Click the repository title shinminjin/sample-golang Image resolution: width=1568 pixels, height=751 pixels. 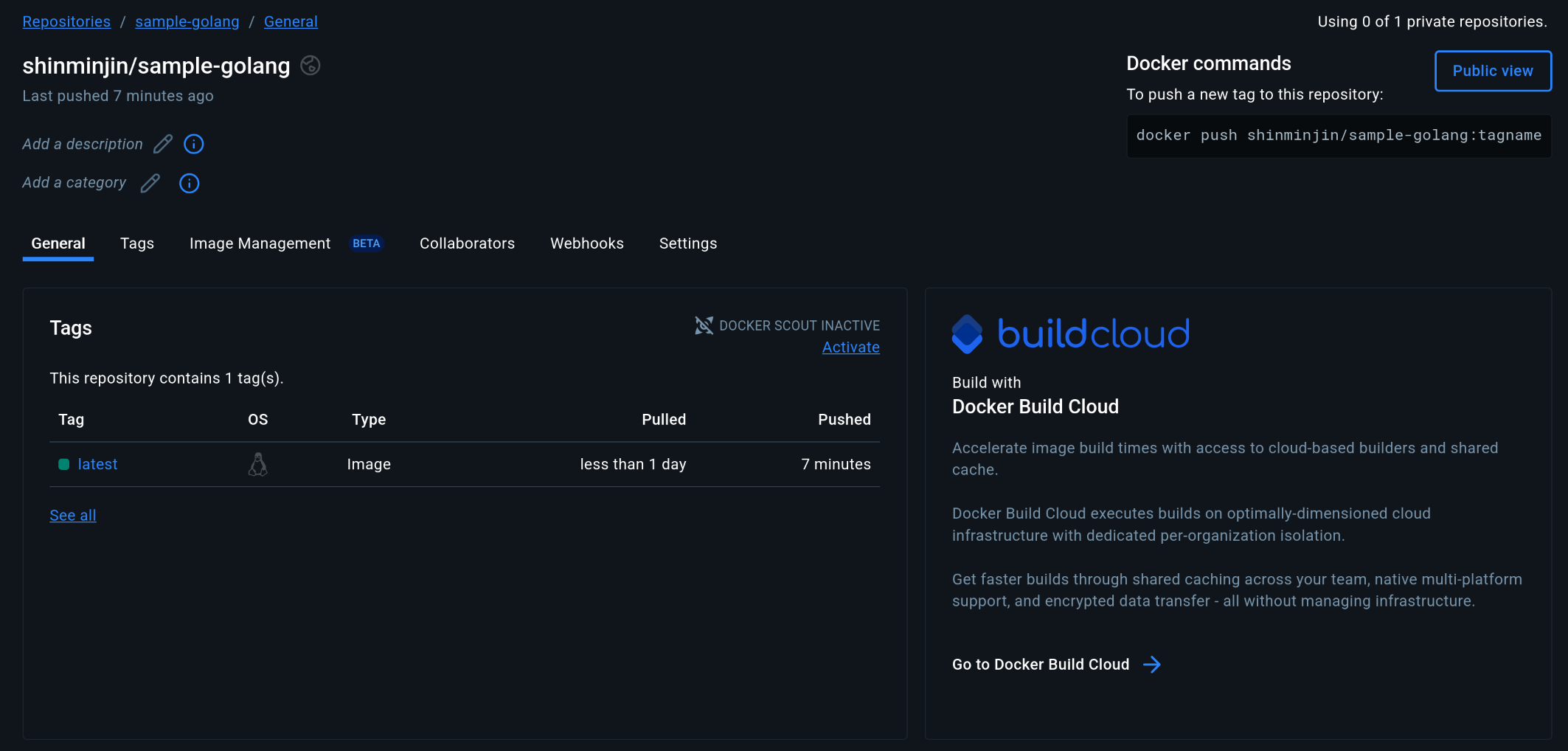coord(156,66)
